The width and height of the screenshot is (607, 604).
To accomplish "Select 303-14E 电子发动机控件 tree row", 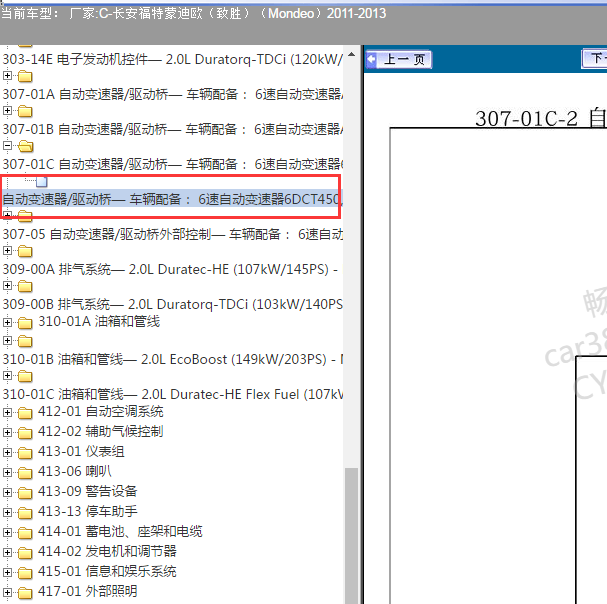I will [172, 59].
